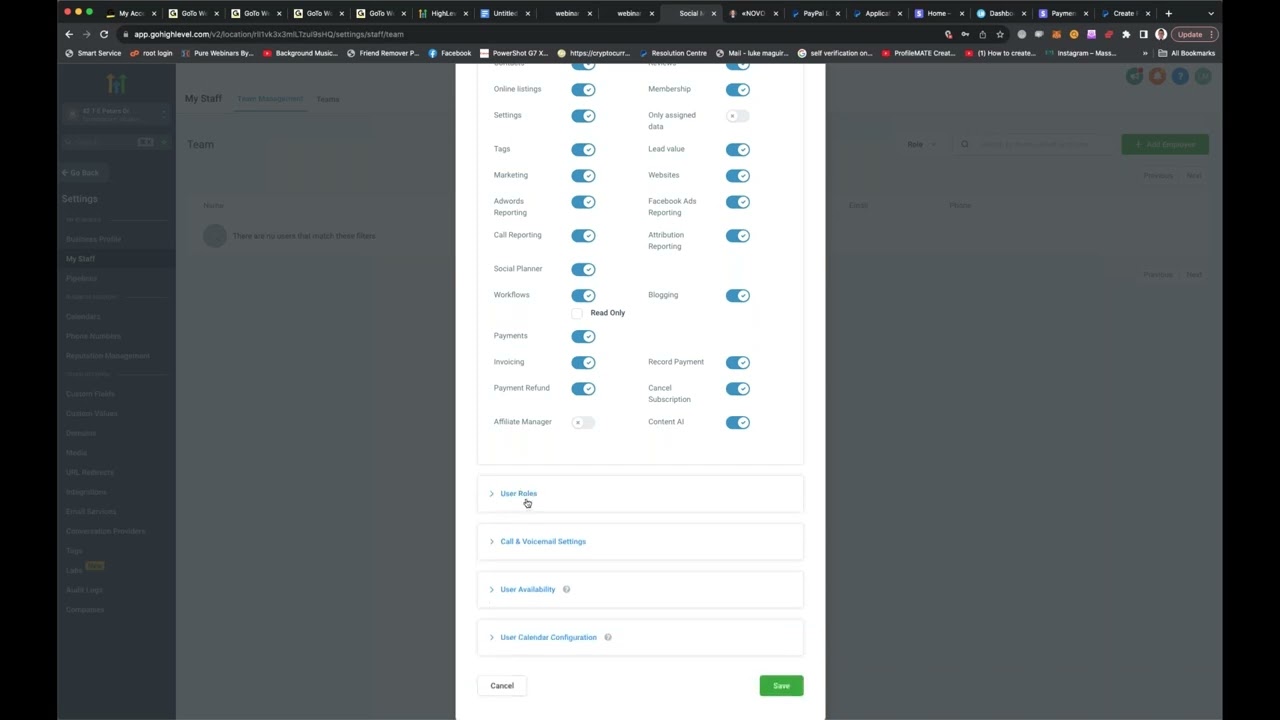Toggle Cancel Subscription switch
This screenshot has height=720, width=1280.
pyautogui.click(x=738, y=389)
